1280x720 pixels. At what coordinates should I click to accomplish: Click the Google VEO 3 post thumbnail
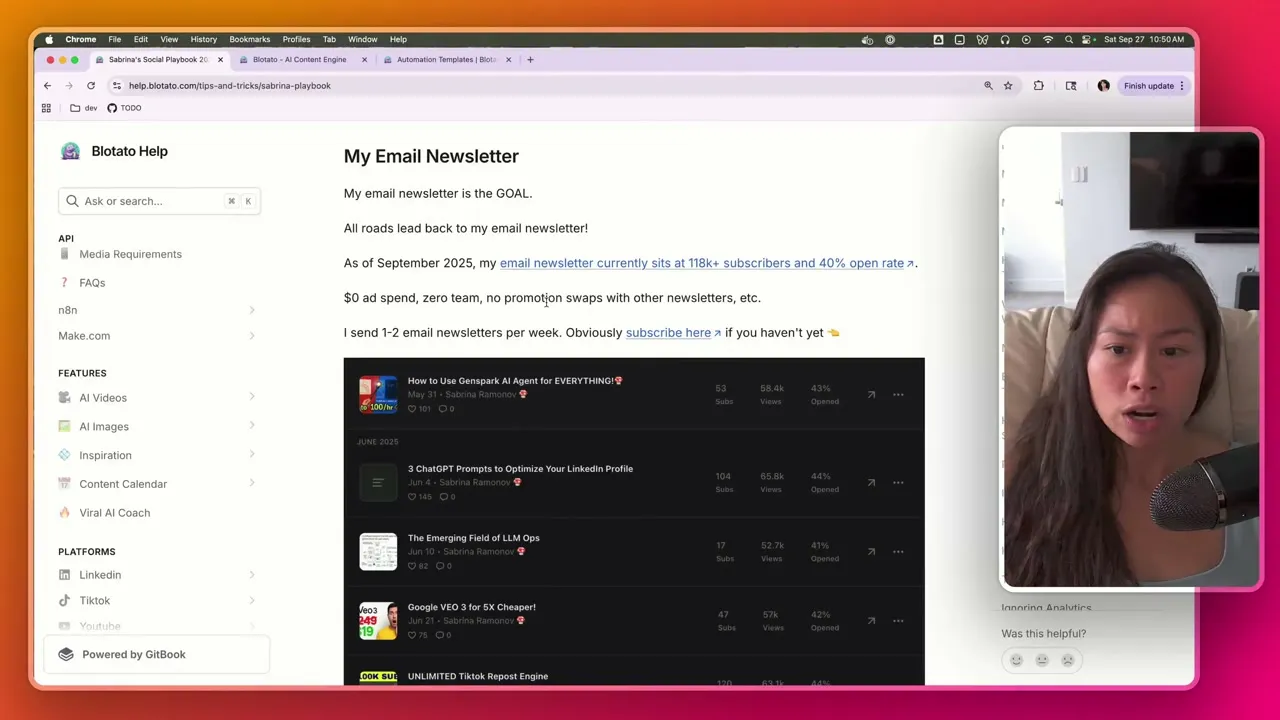[x=378, y=621]
